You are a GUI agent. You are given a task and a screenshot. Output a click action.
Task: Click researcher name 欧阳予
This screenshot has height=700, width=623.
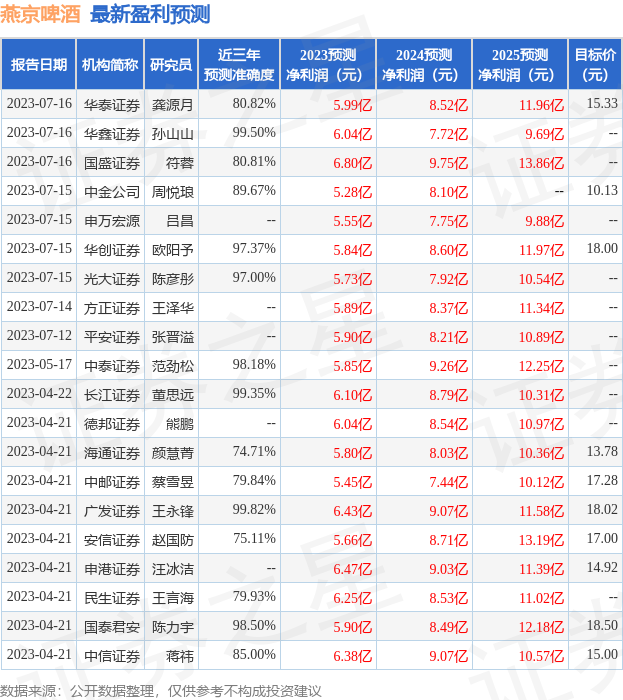[173, 250]
